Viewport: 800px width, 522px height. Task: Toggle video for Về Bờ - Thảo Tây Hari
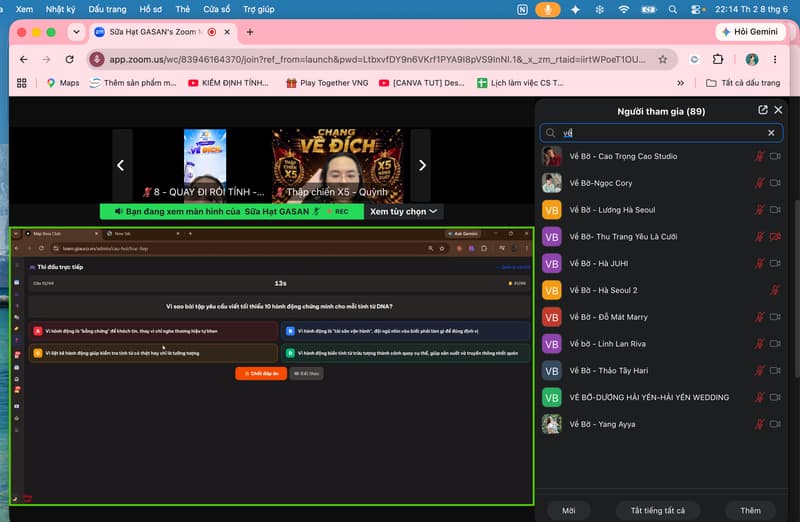click(775, 370)
